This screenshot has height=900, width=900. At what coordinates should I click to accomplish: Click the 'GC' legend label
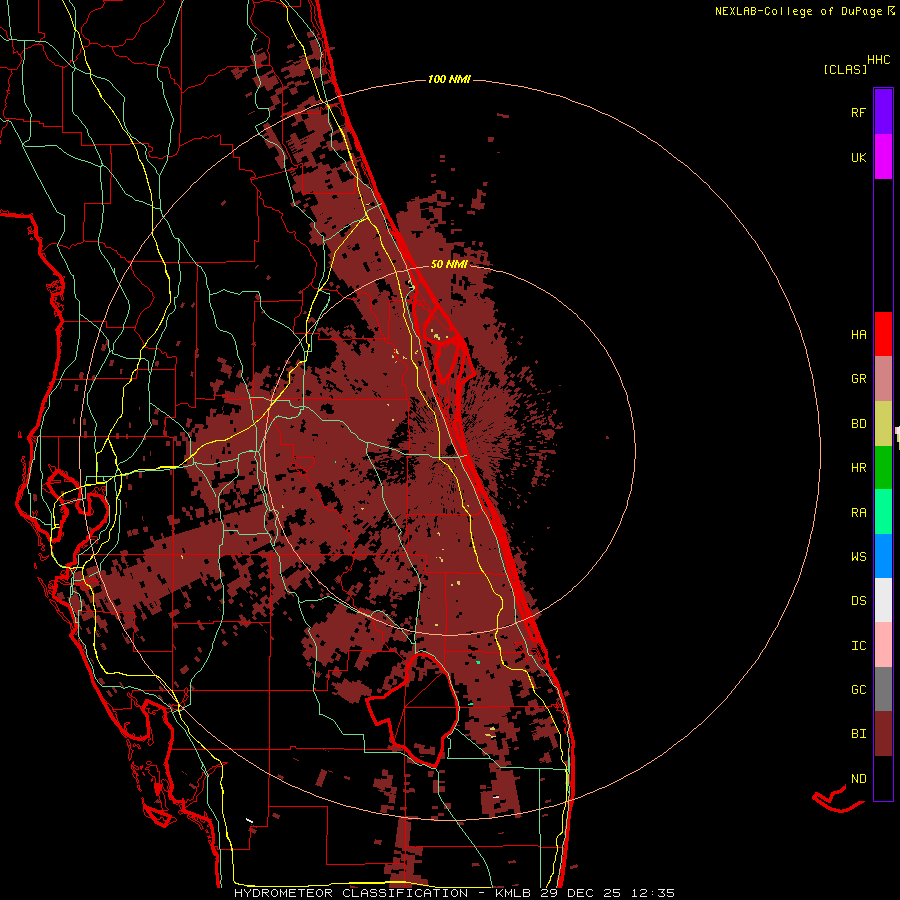tap(859, 689)
